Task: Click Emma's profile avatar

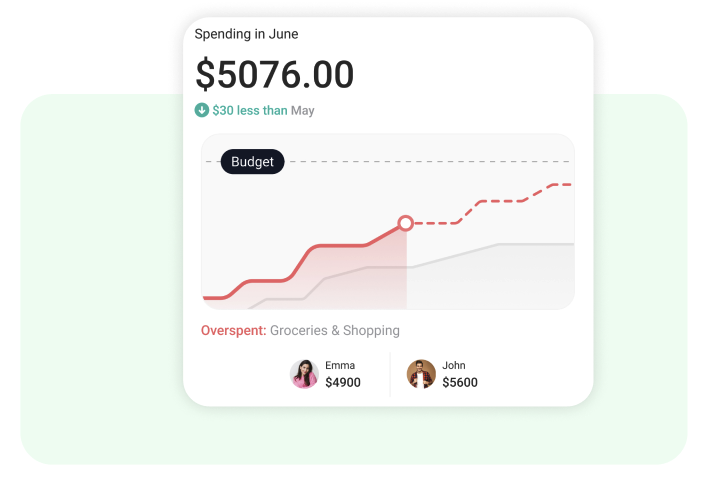Action: (304, 374)
